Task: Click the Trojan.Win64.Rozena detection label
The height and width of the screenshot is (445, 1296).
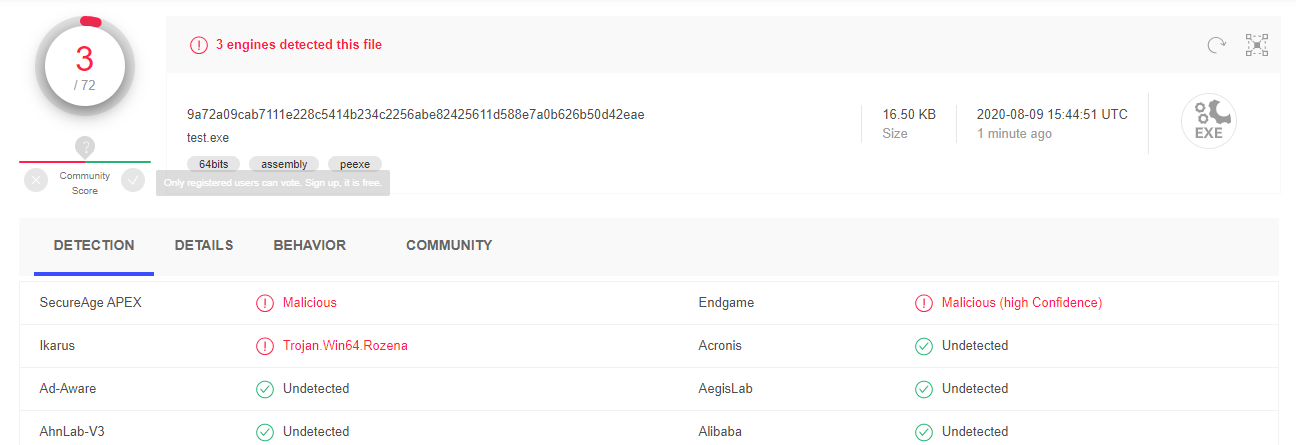Action: click(345, 346)
